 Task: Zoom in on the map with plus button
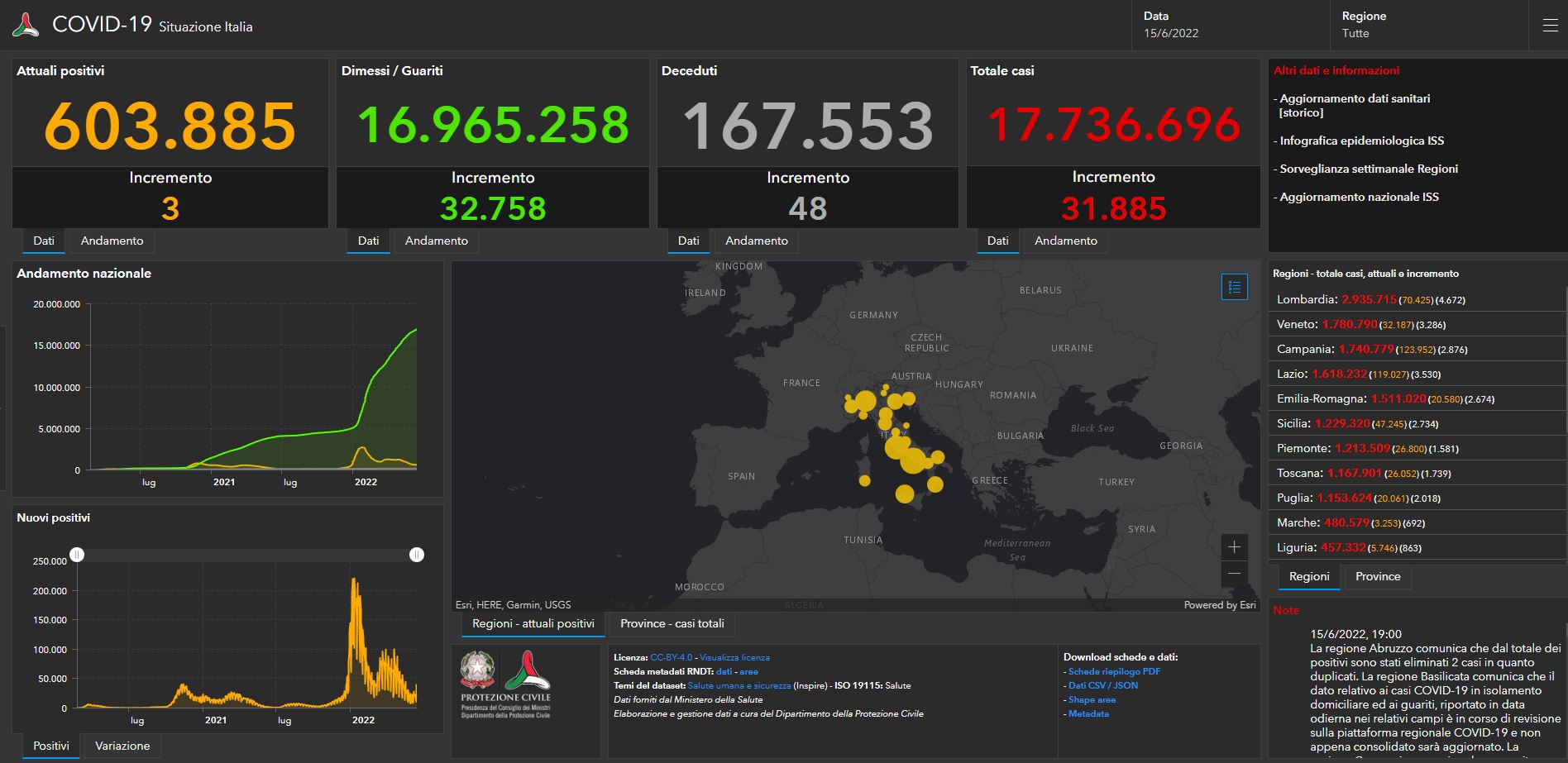tap(1234, 546)
